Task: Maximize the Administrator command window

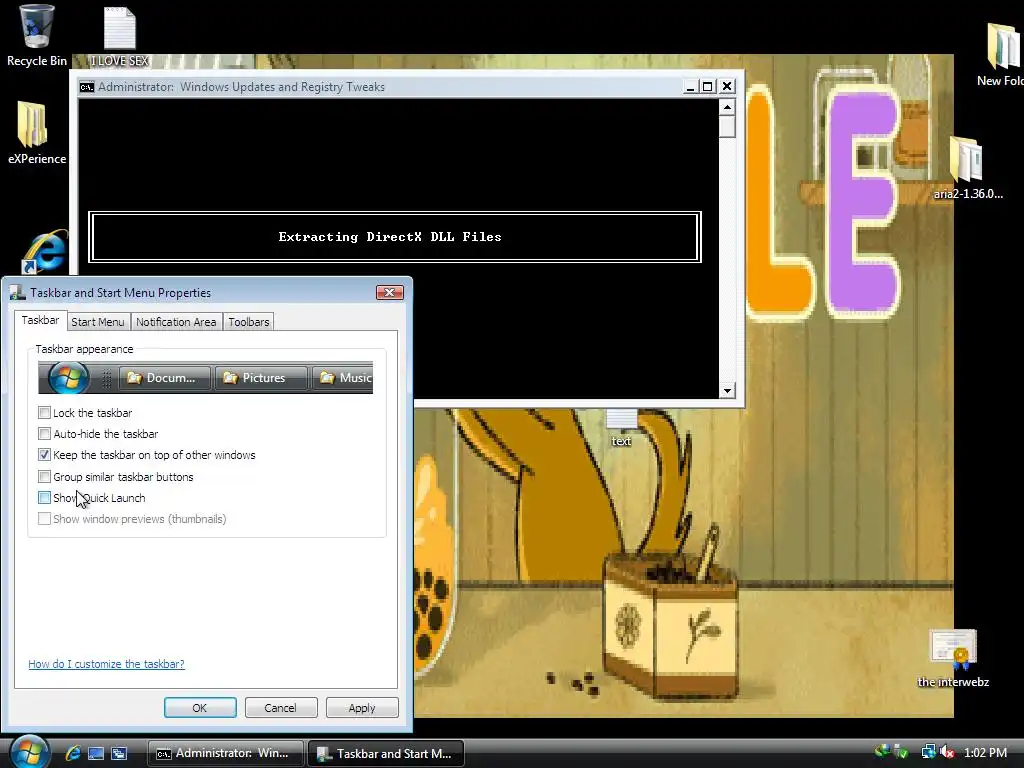Action: [708, 86]
